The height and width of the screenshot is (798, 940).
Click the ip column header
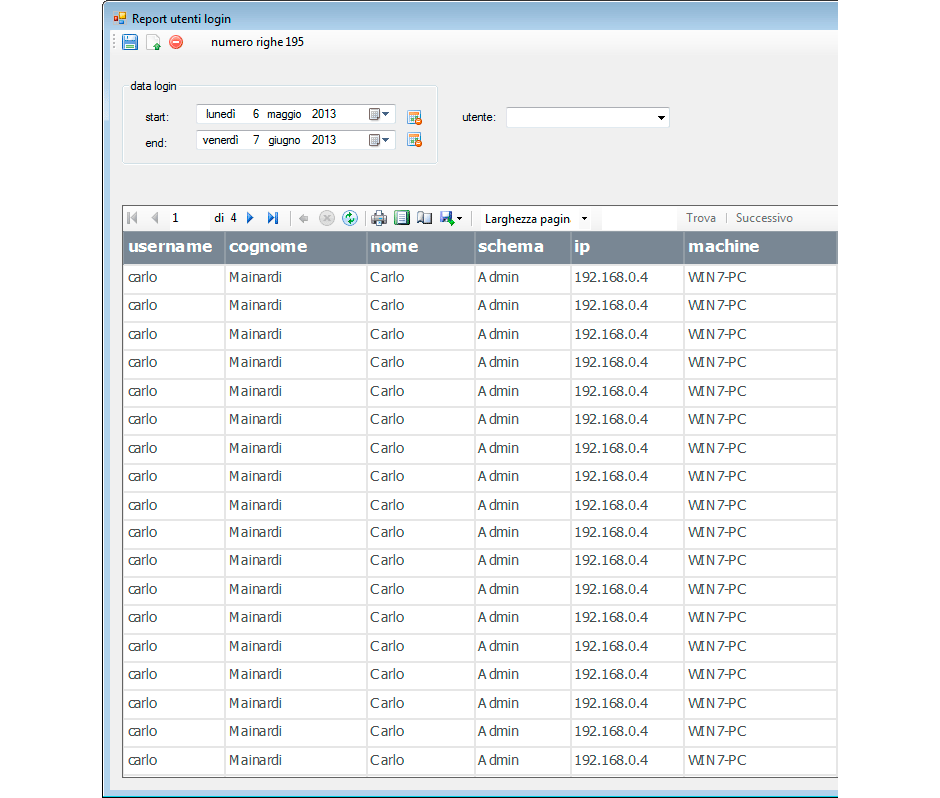click(x=628, y=247)
